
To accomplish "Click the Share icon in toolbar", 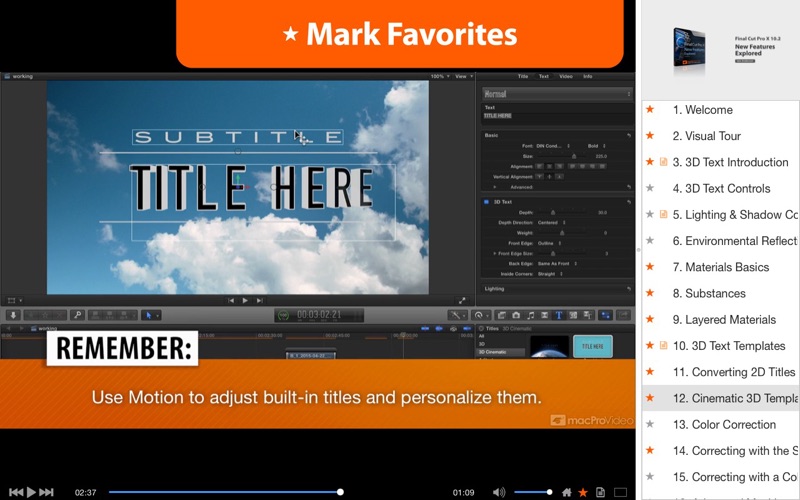I will coord(623,315).
